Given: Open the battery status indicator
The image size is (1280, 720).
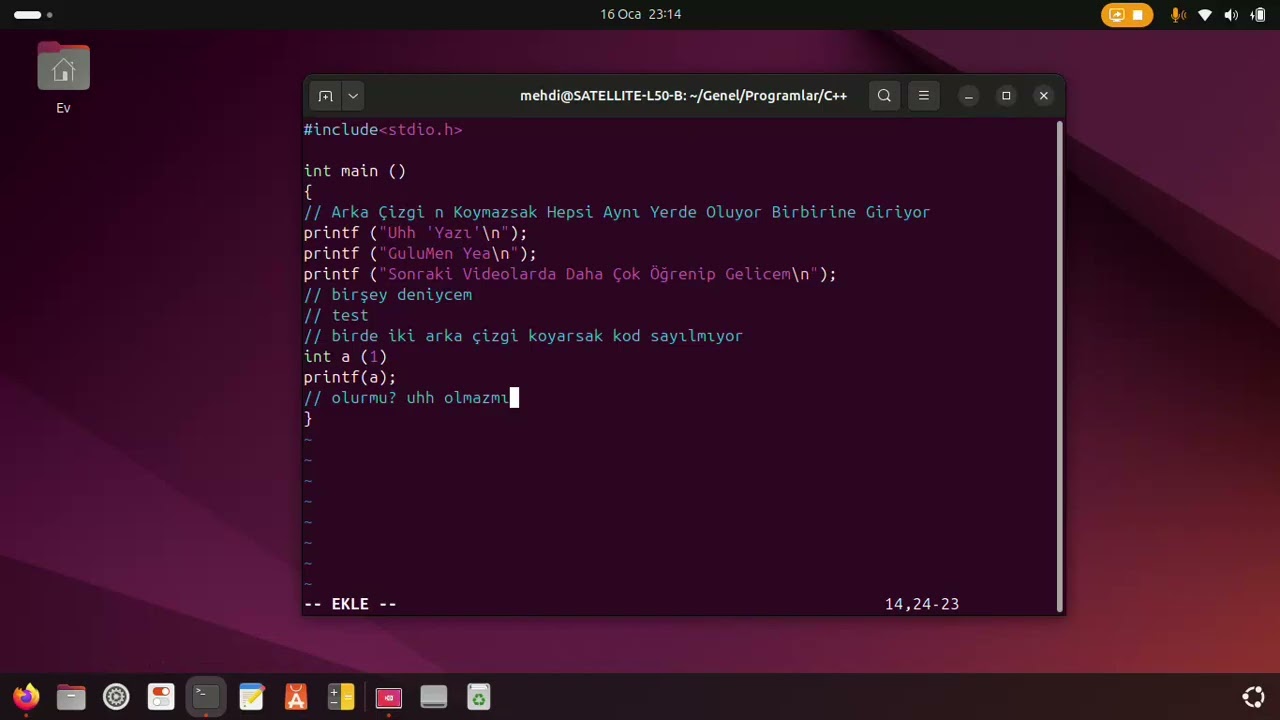Looking at the screenshot, I should click(1258, 15).
